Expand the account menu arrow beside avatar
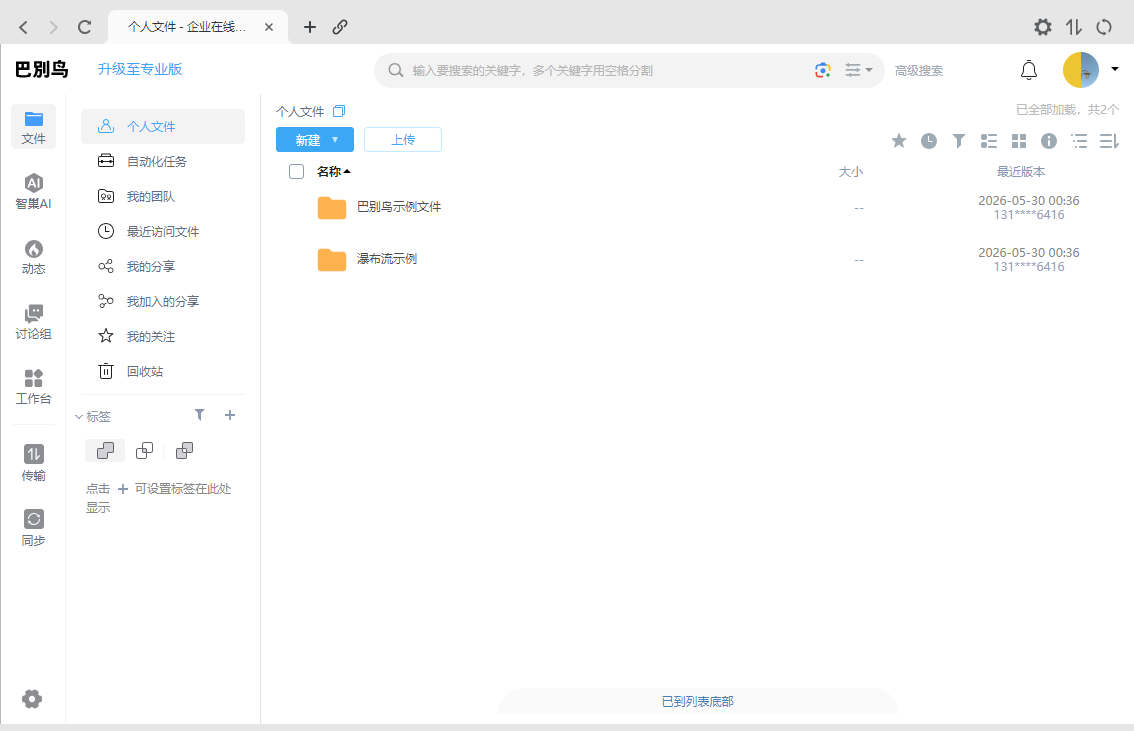Image resolution: width=1134 pixels, height=731 pixels. tap(1114, 69)
